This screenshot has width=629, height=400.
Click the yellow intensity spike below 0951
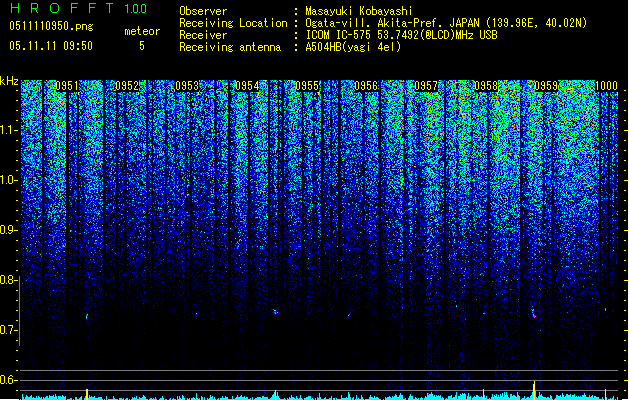(87, 394)
